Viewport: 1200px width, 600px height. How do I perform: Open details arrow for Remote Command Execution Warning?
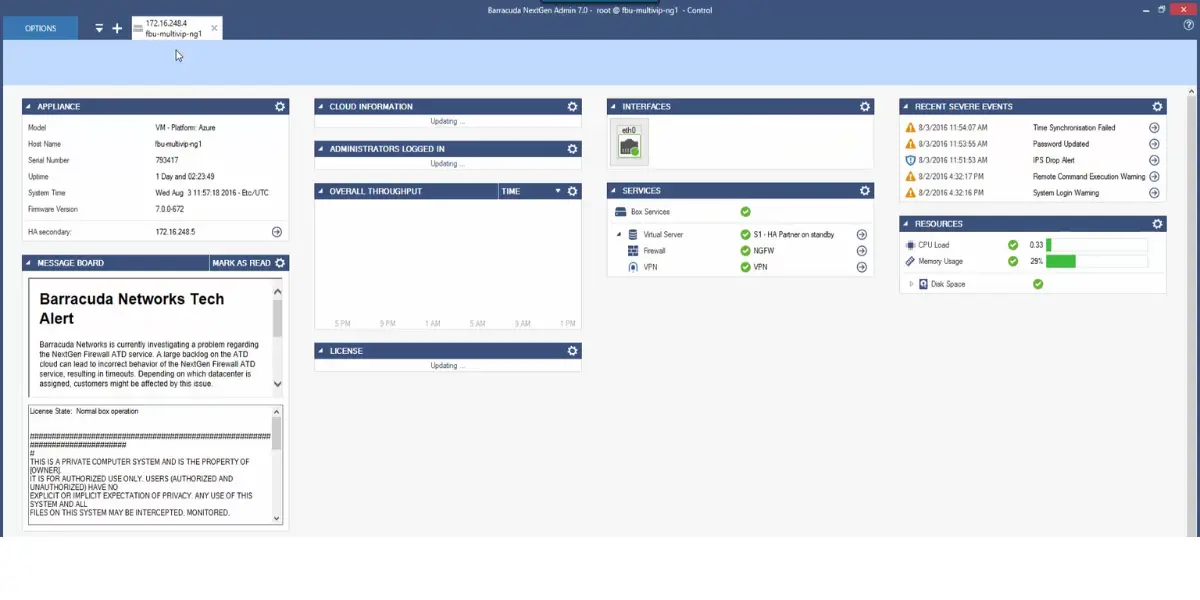point(1154,176)
